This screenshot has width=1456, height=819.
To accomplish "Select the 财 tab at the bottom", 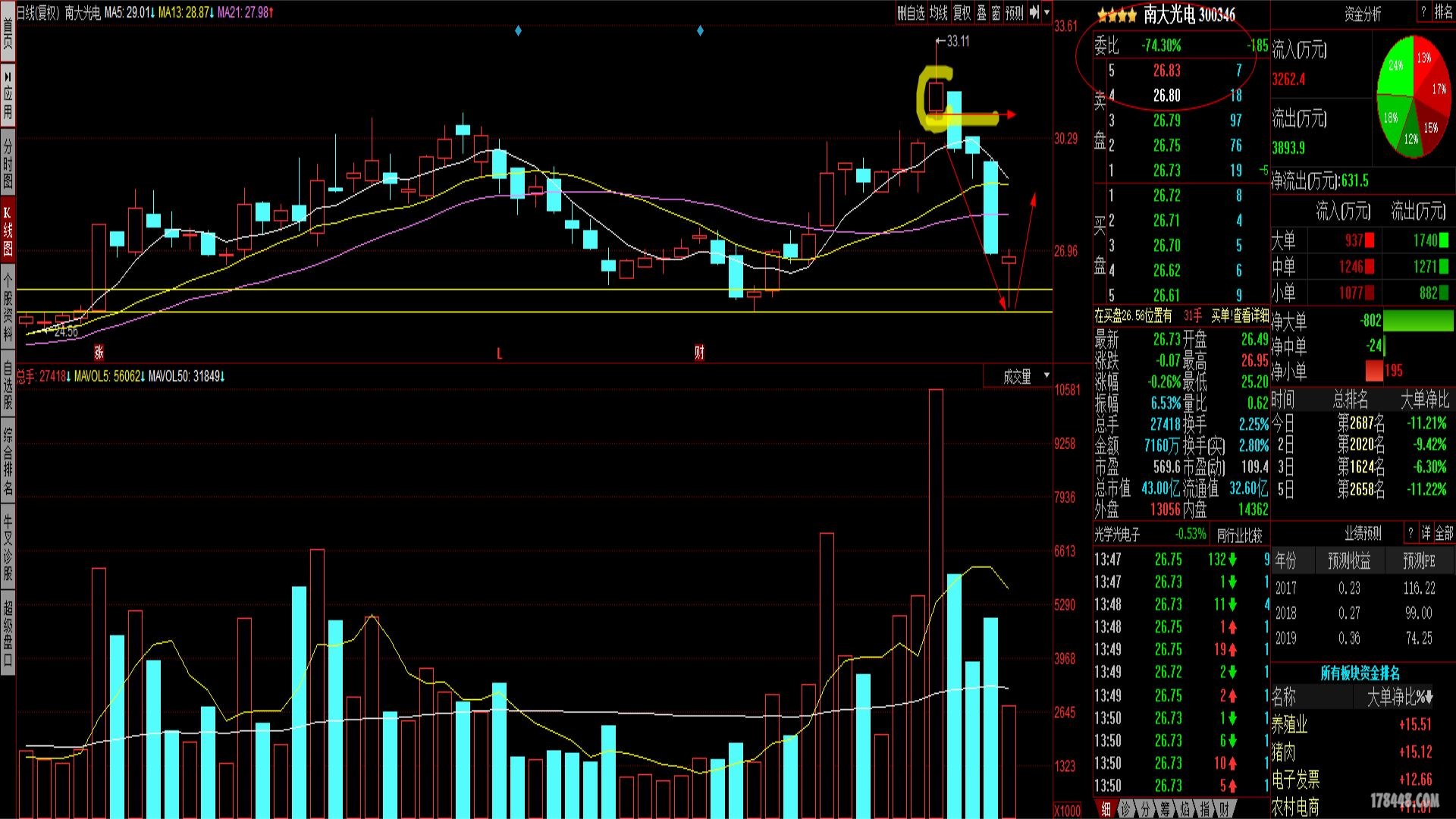I will click(1225, 809).
